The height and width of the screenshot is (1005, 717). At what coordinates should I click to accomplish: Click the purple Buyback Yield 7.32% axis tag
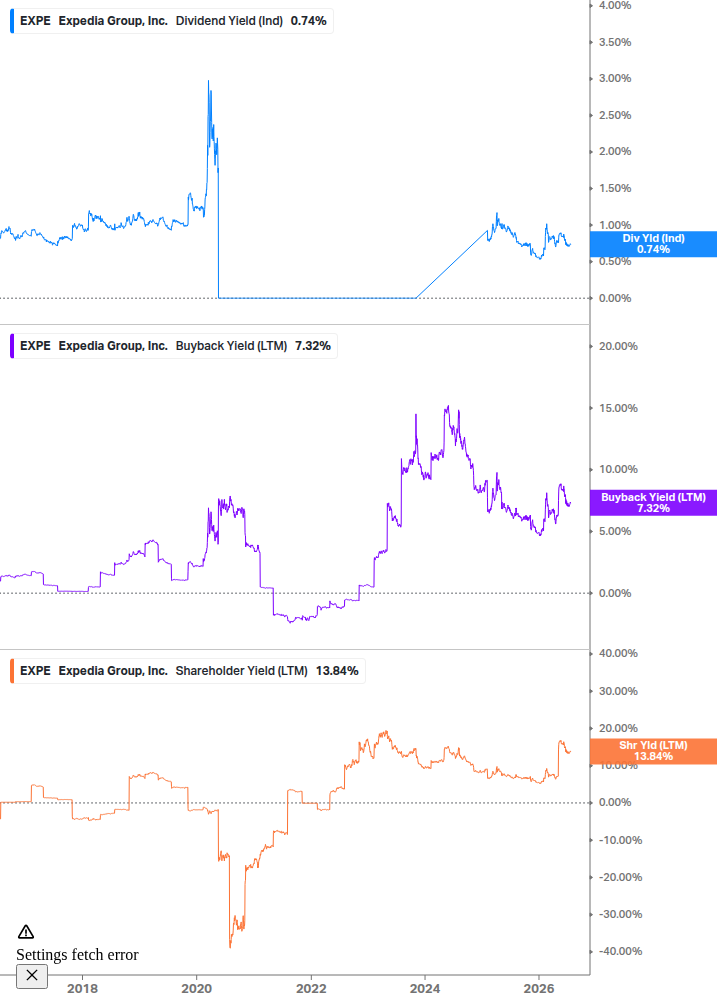(x=653, y=502)
